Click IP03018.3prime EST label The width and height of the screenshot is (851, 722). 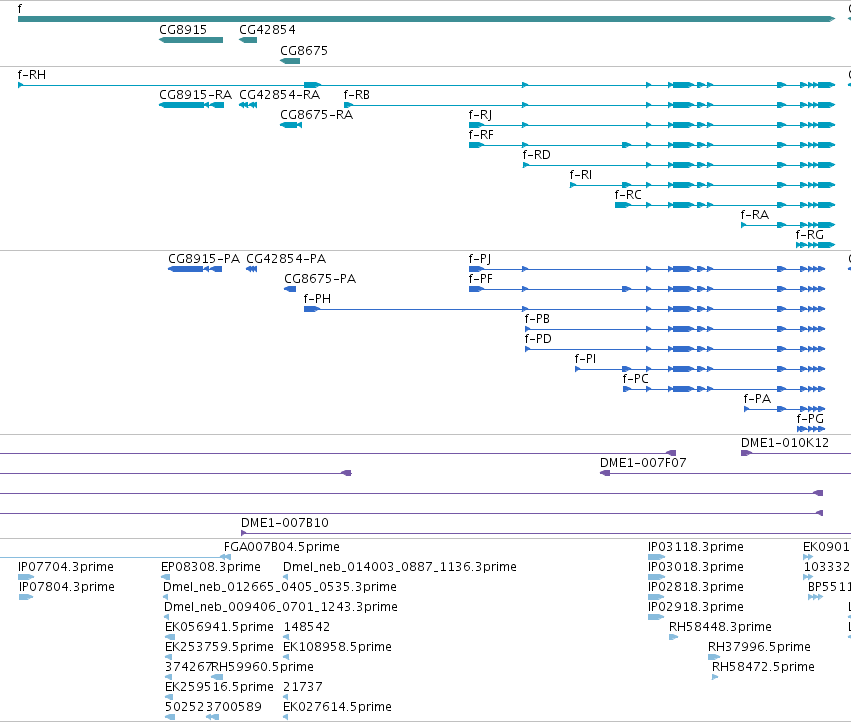[696, 567]
